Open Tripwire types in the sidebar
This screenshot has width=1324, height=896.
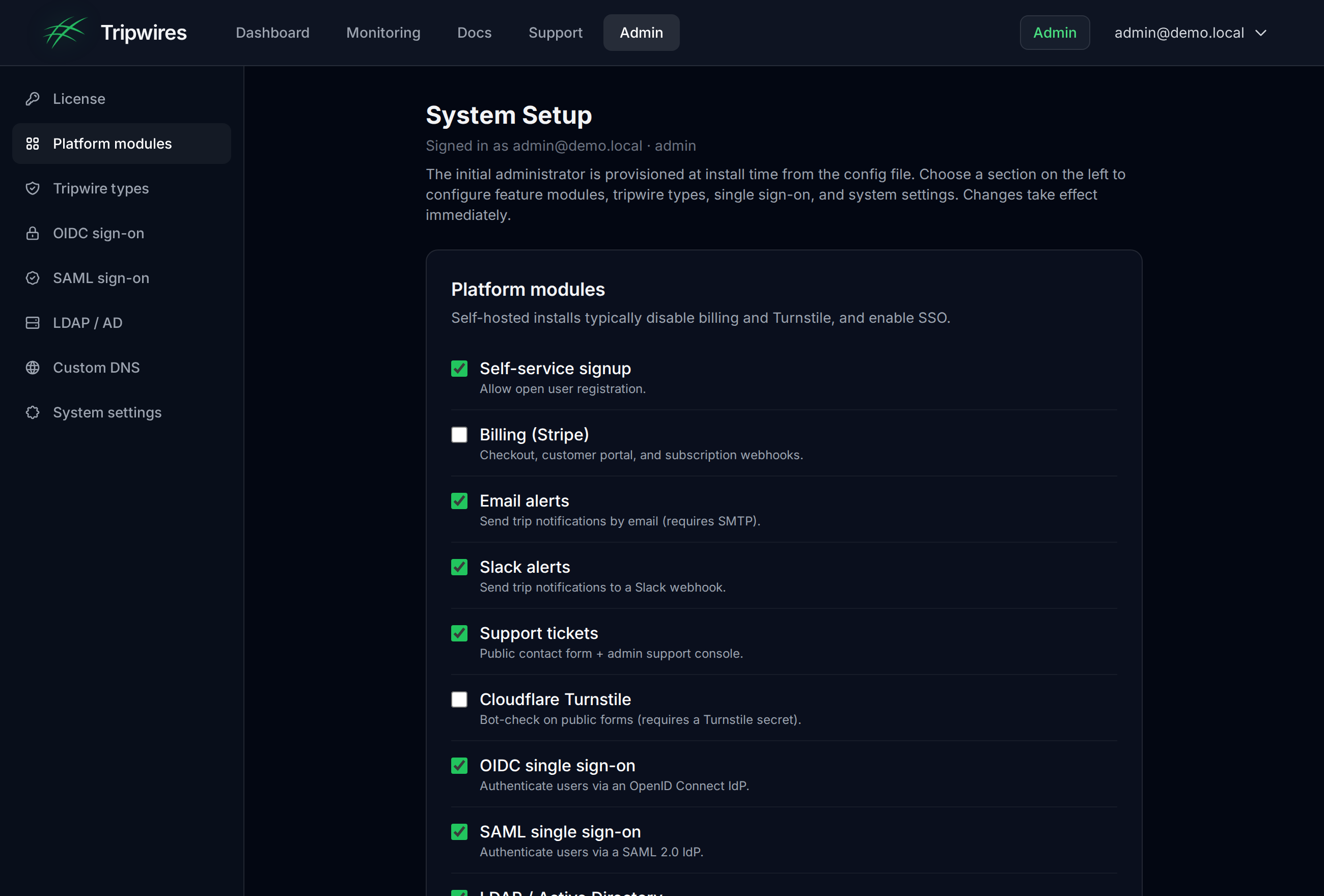pos(121,188)
